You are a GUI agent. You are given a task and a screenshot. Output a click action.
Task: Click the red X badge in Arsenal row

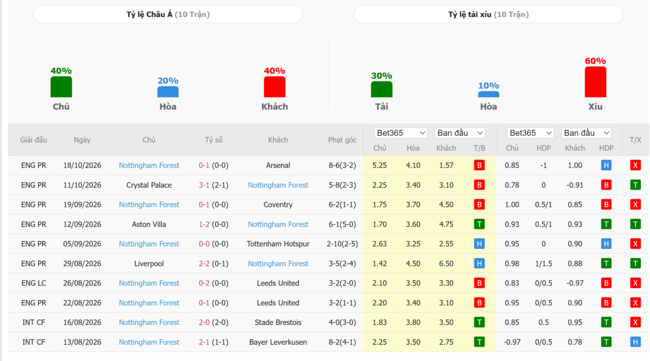point(635,165)
